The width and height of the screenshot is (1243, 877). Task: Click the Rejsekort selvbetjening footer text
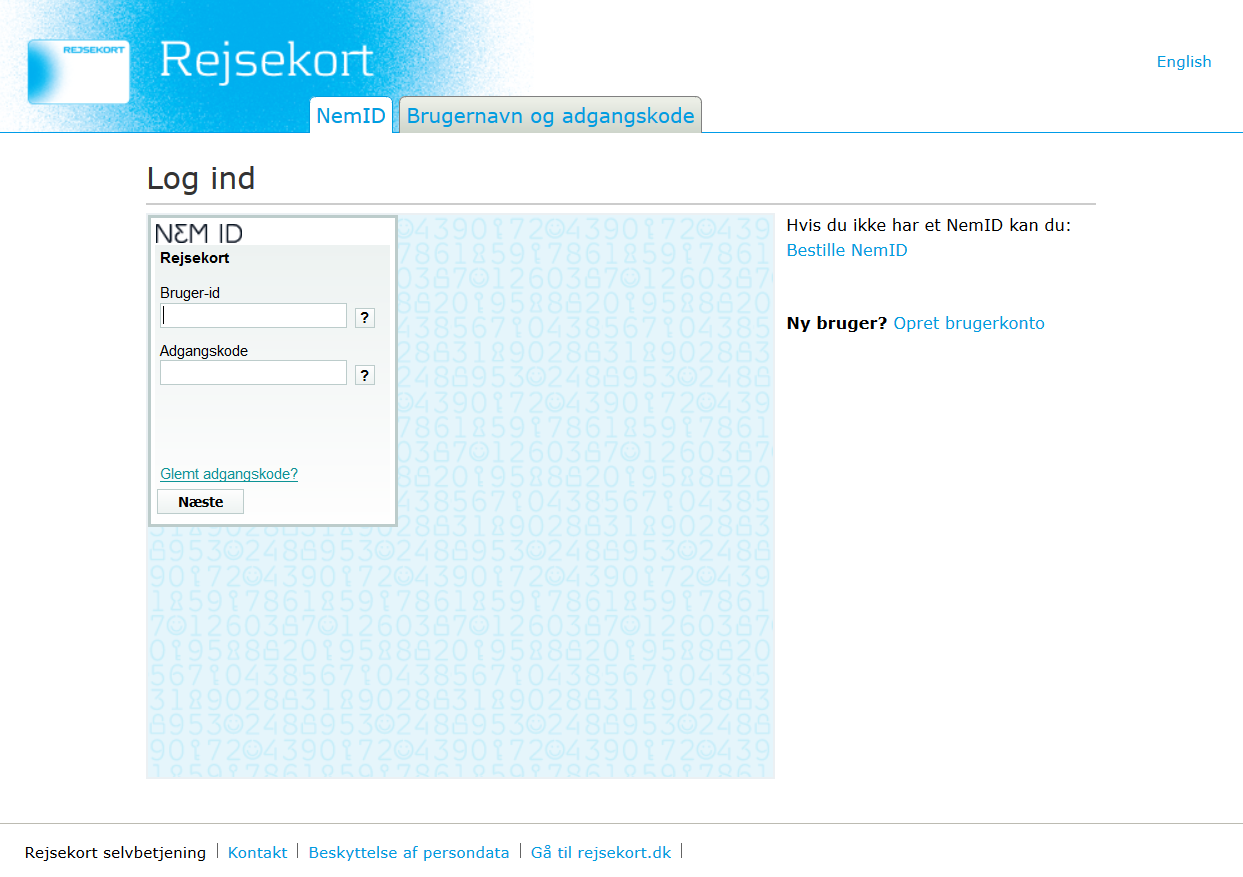click(x=115, y=852)
